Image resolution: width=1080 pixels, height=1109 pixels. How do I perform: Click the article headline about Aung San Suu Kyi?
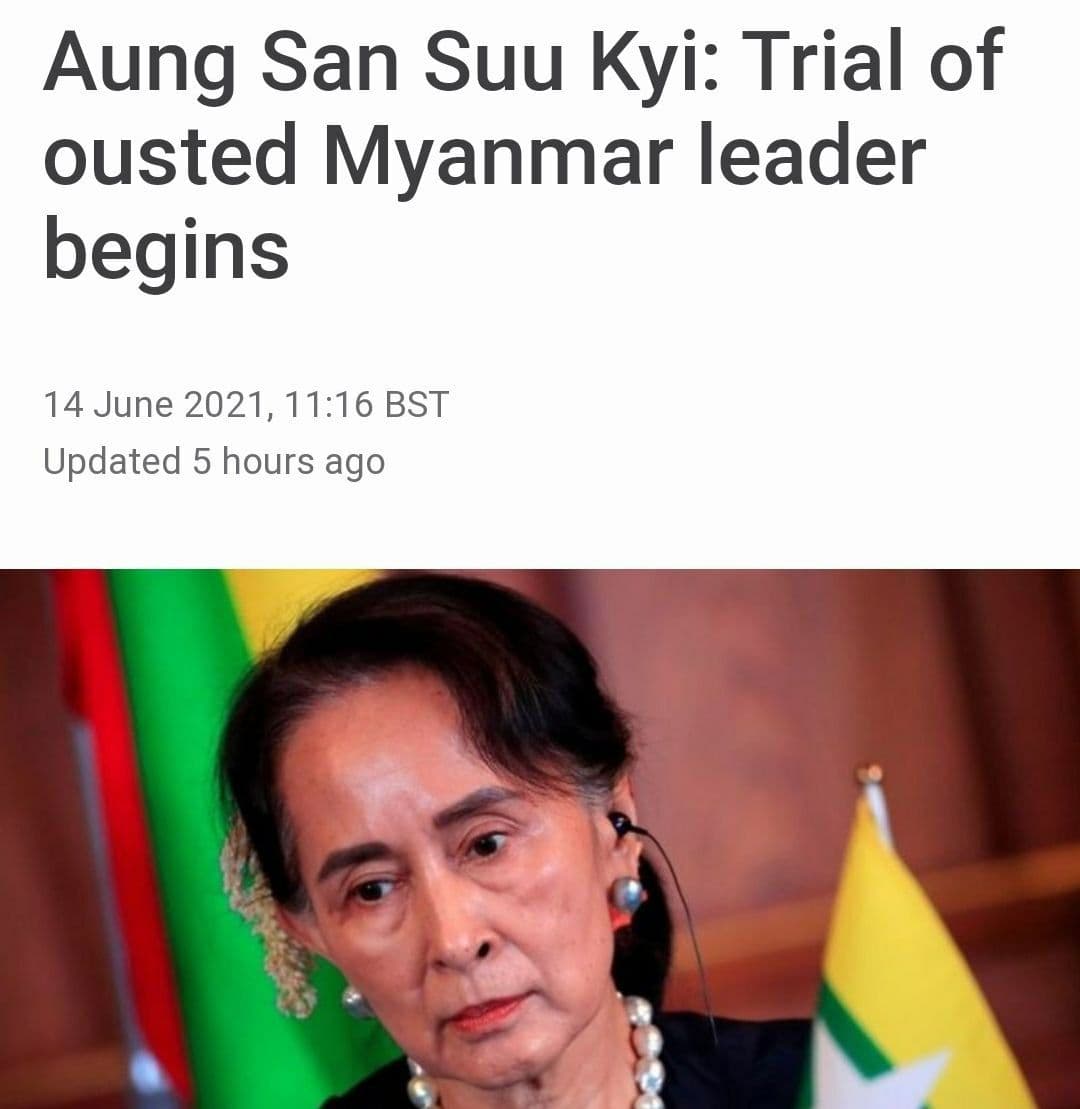point(523,156)
